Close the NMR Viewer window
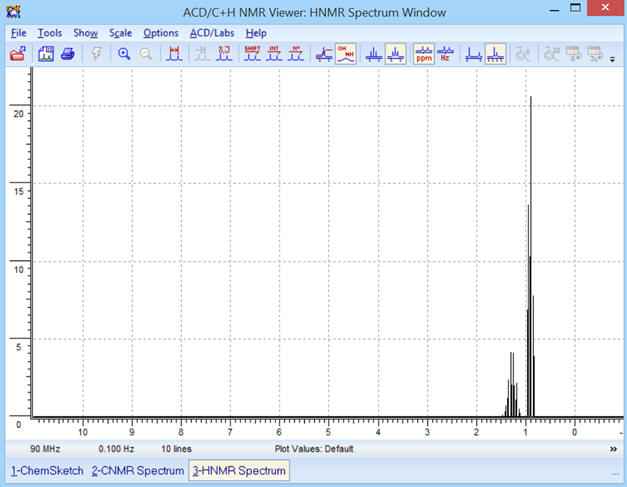The width and height of the screenshot is (627, 487). coord(605,8)
